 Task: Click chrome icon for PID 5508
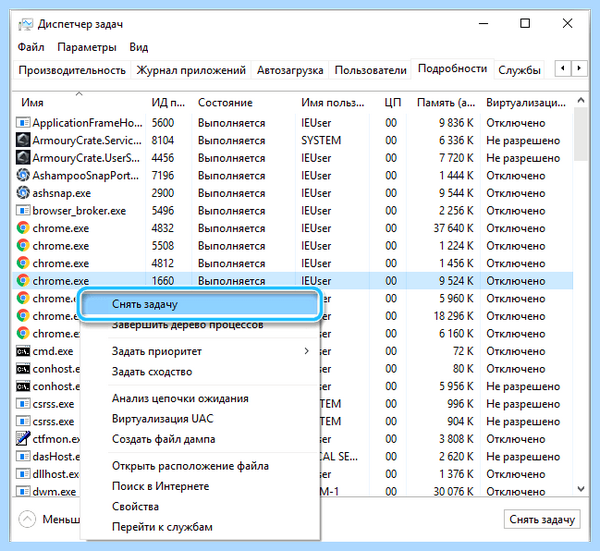(x=23, y=246)
